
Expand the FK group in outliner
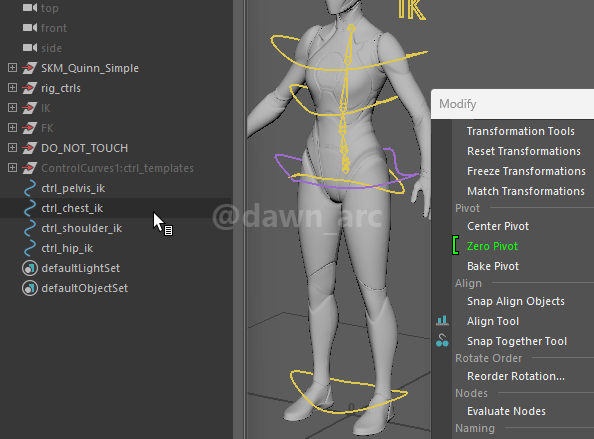[12, 128]
